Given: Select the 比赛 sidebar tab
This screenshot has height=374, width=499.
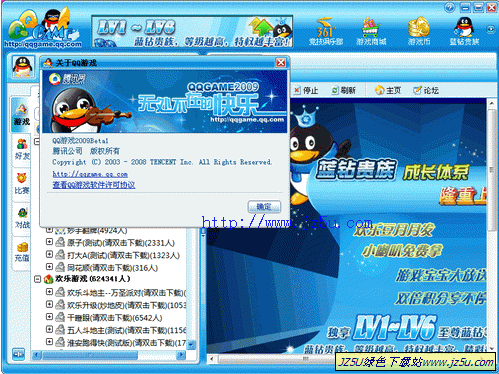Looking at the screenshot, I should point(22,184).
